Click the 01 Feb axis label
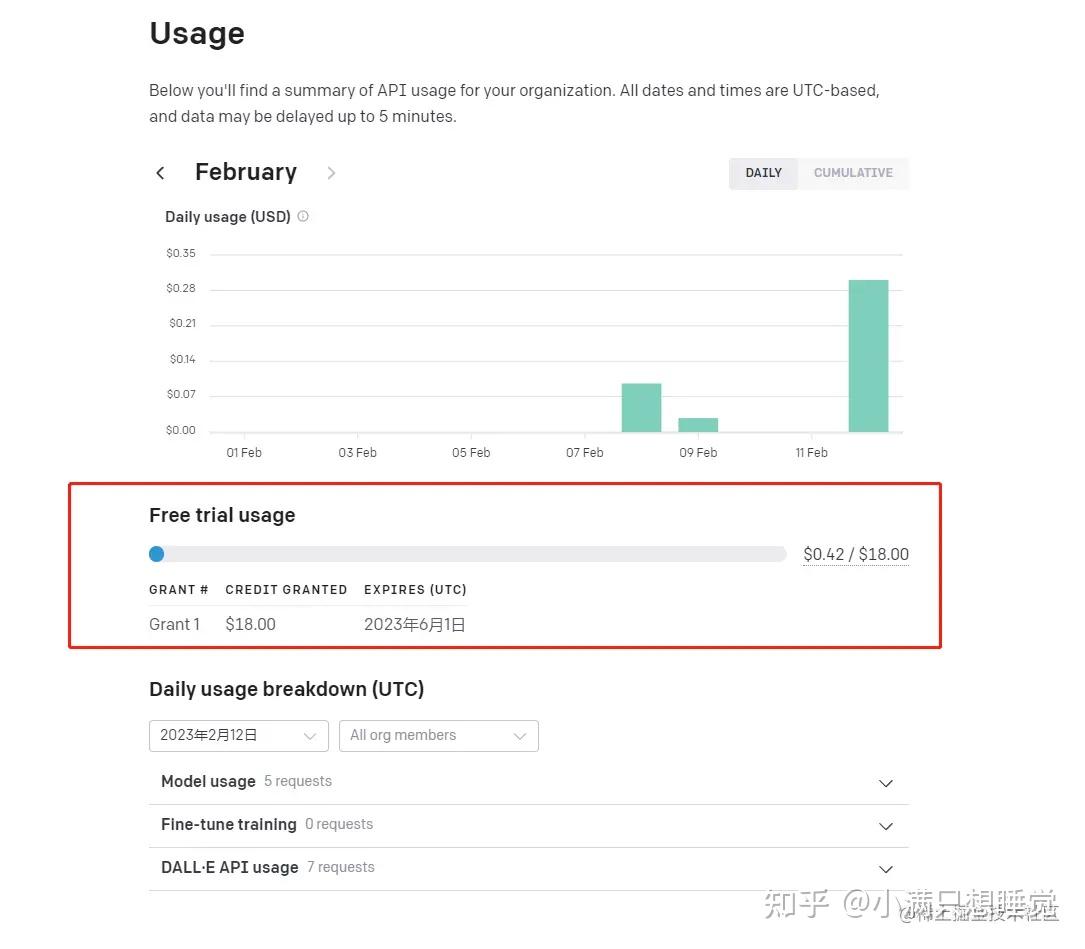Image resolution: width=1085 pixels, height=949 pixels. point(244,453)
